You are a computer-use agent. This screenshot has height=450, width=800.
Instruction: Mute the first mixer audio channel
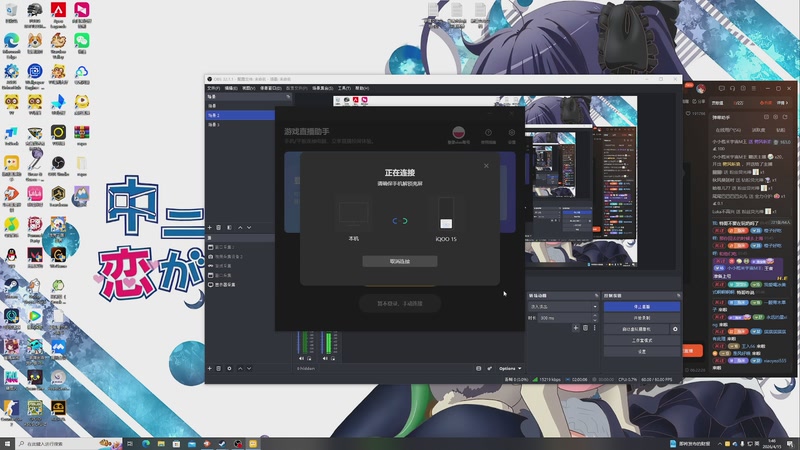tap(302, 359)
